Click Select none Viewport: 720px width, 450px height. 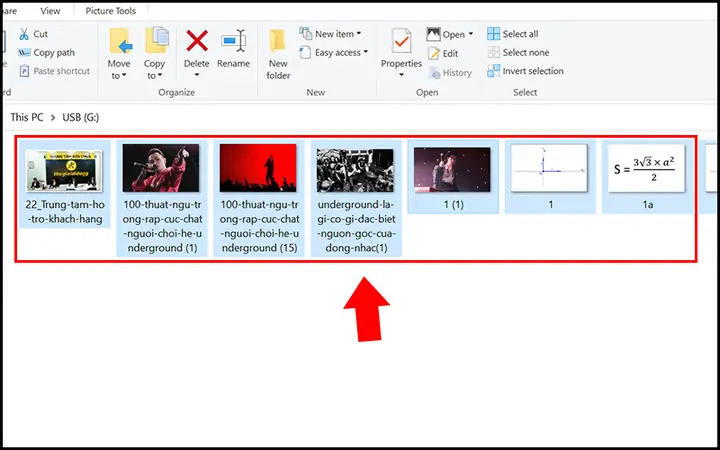click(x=518, y=52)
